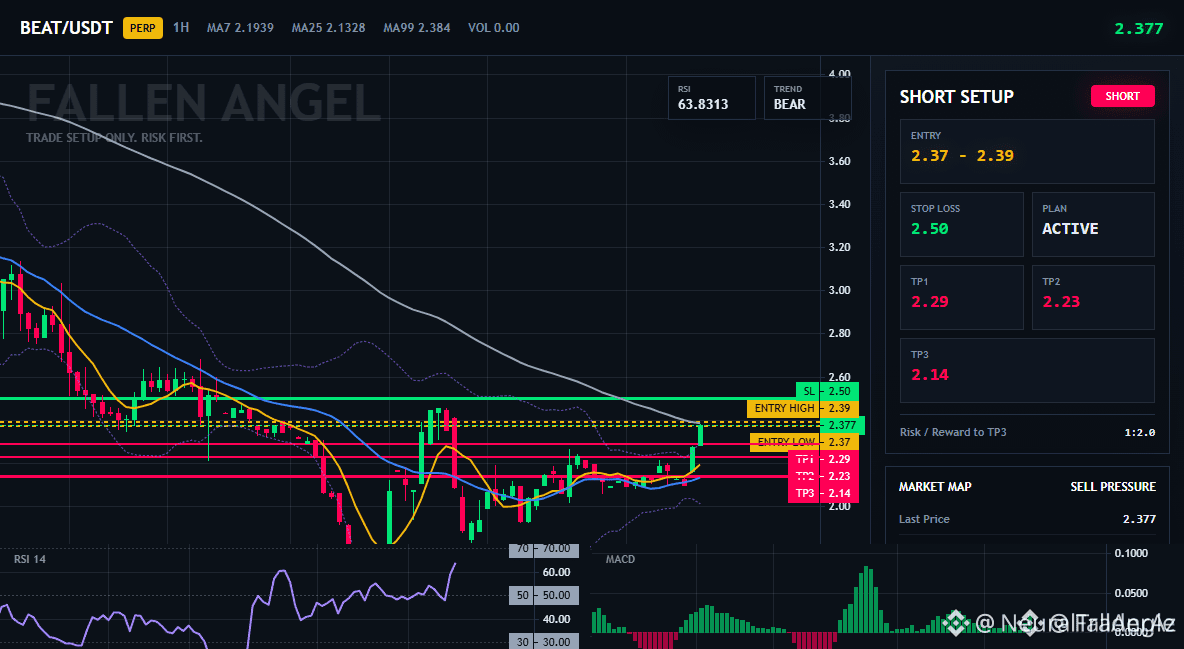Screen dimensions: 1184x649
Task: Click the PLAN ACTIVE card
Action: click(x=1093, y=224)
